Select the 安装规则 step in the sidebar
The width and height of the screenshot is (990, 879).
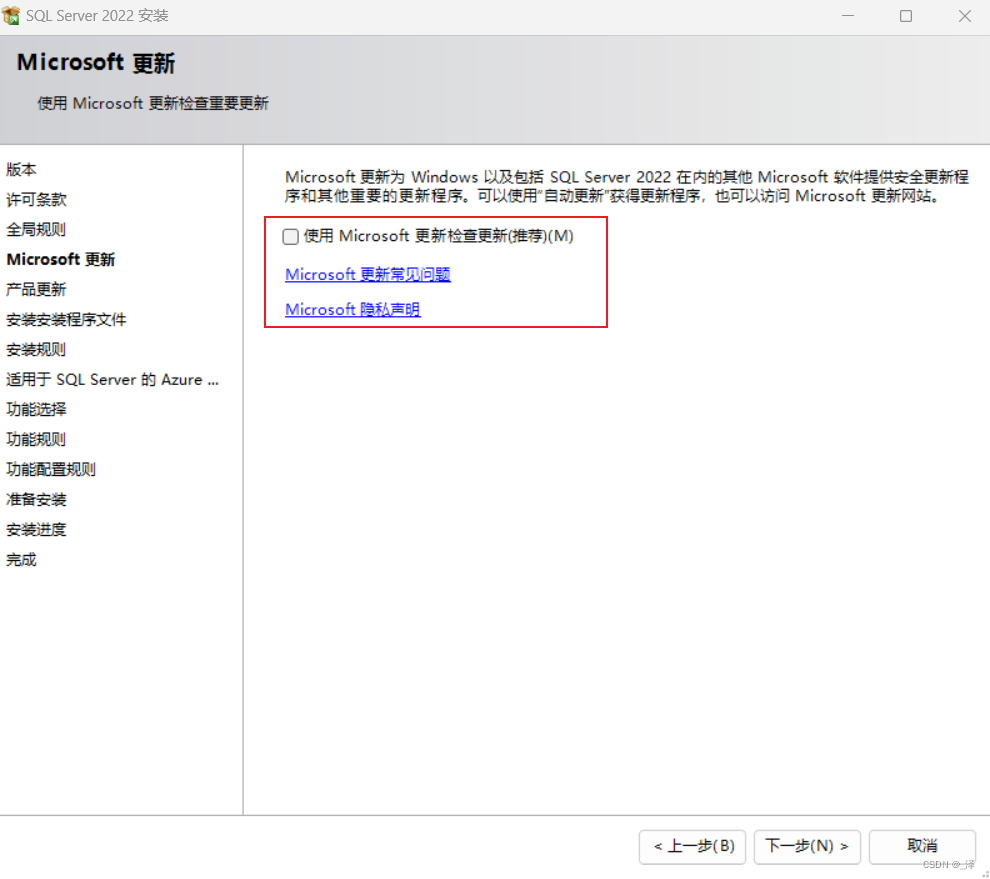tap(36, 349)
